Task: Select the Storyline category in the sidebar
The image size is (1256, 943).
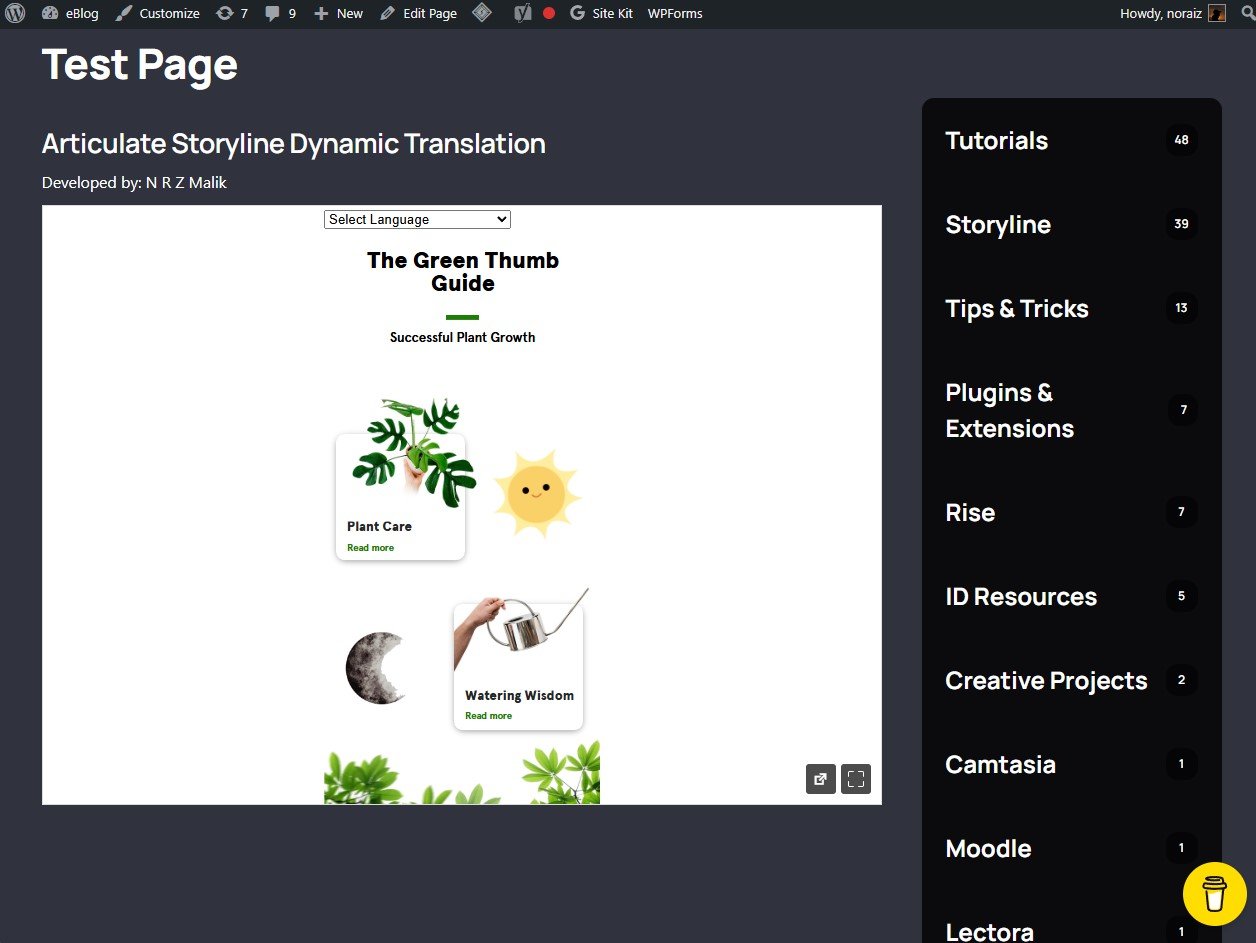Action: click(x=997, y=224)
